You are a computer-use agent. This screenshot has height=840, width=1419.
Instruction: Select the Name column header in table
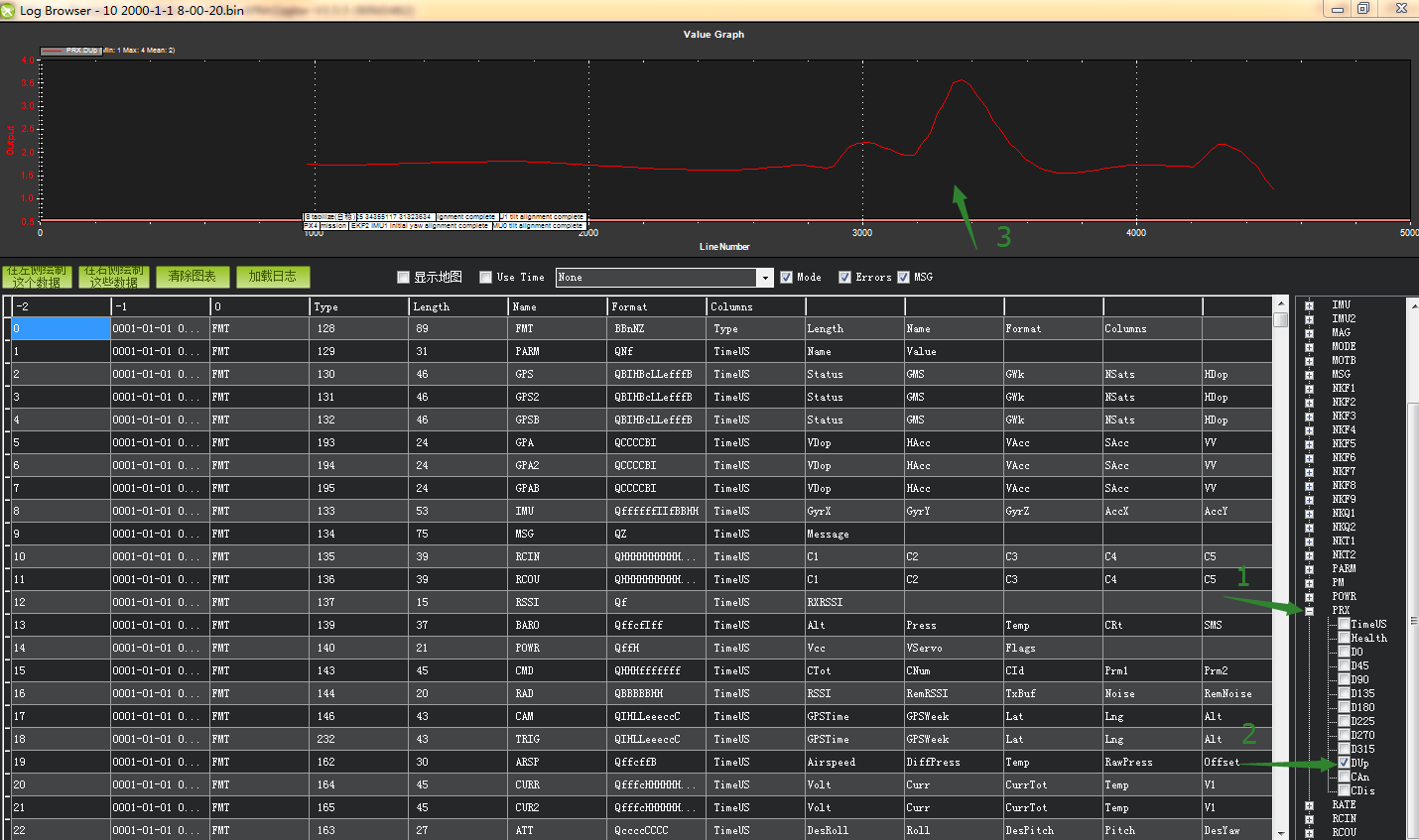point(557,306)
